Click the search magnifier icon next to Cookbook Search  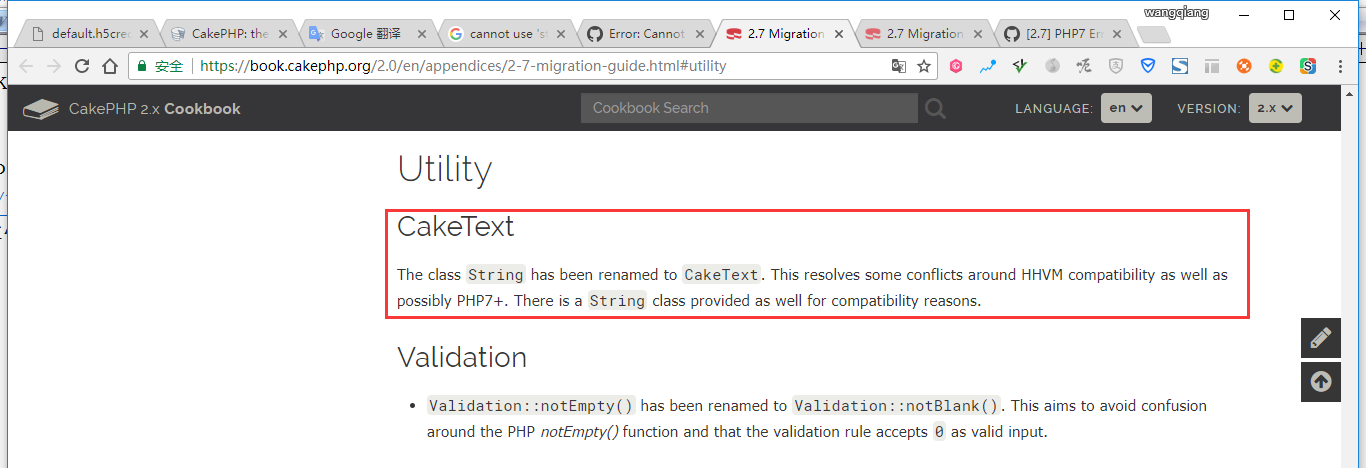pos(935,108)
